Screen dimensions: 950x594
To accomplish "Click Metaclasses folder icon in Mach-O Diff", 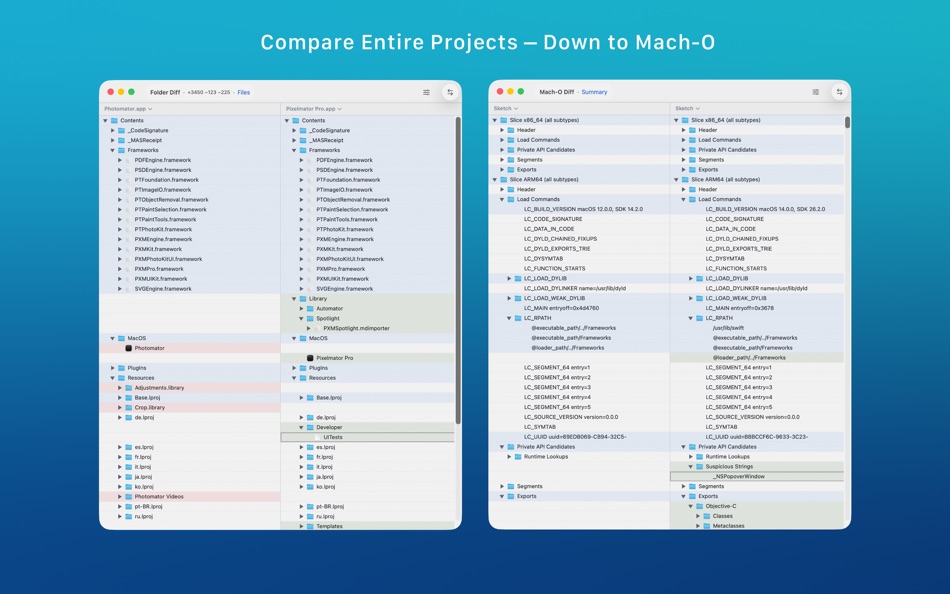I will (706, 526).
